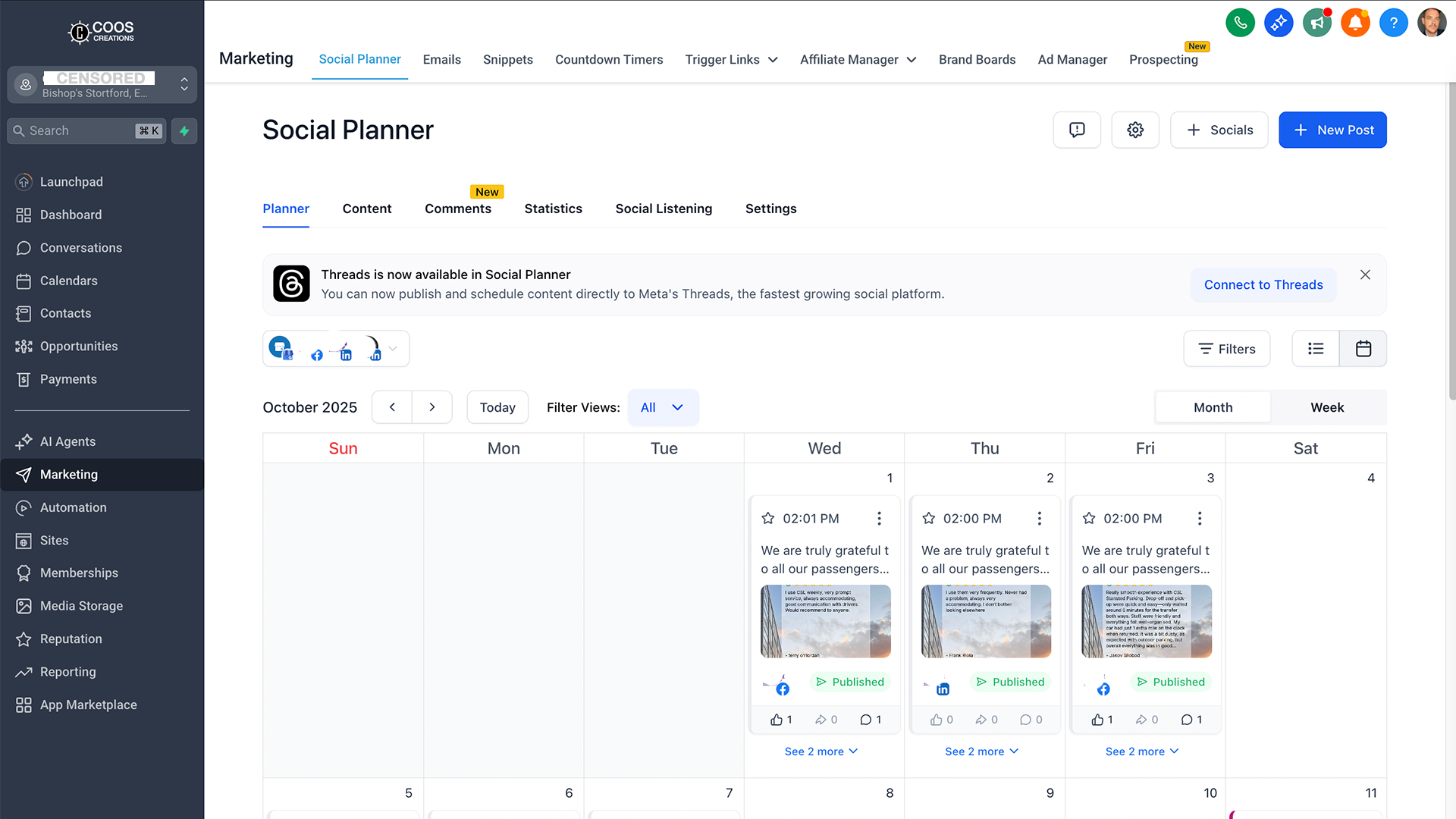Select the Week view toggle

1327,407
